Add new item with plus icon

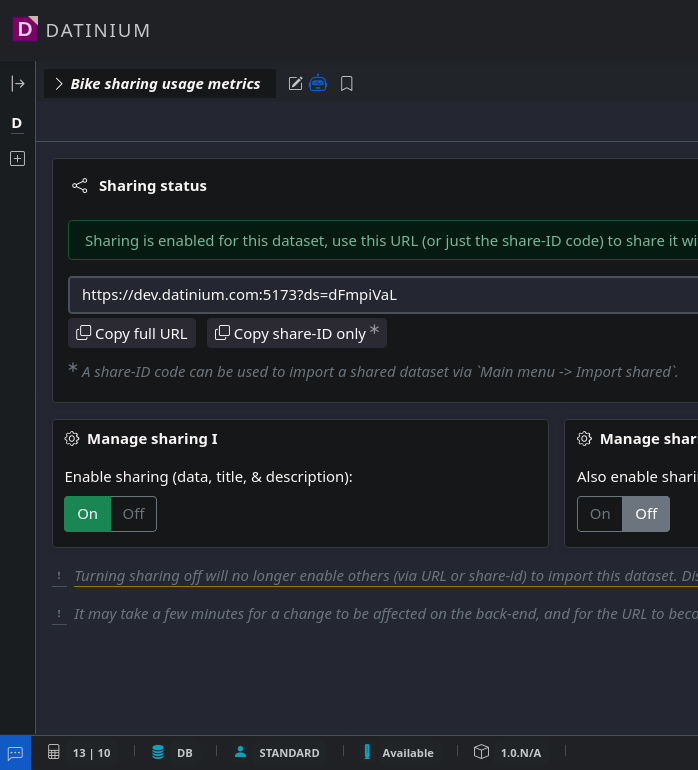point(17,159)
